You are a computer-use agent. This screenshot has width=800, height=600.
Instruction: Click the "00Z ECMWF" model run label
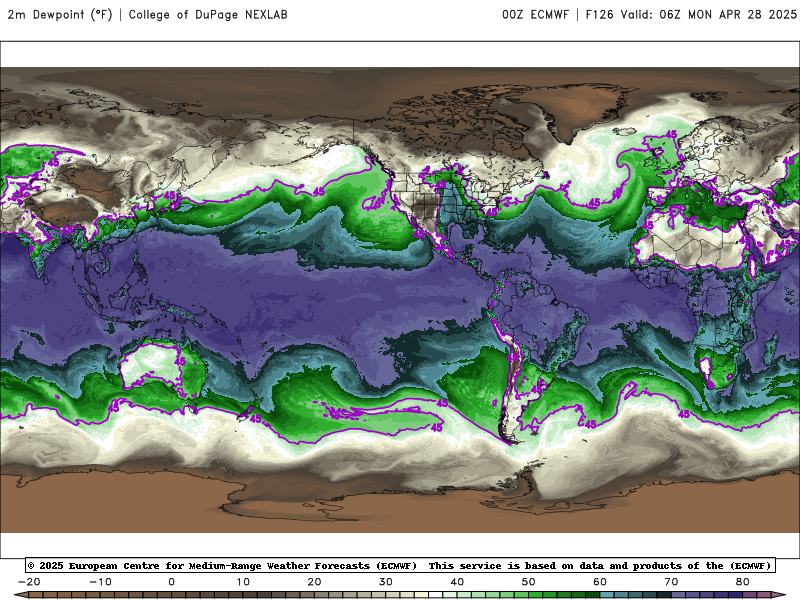click(535, 14)
